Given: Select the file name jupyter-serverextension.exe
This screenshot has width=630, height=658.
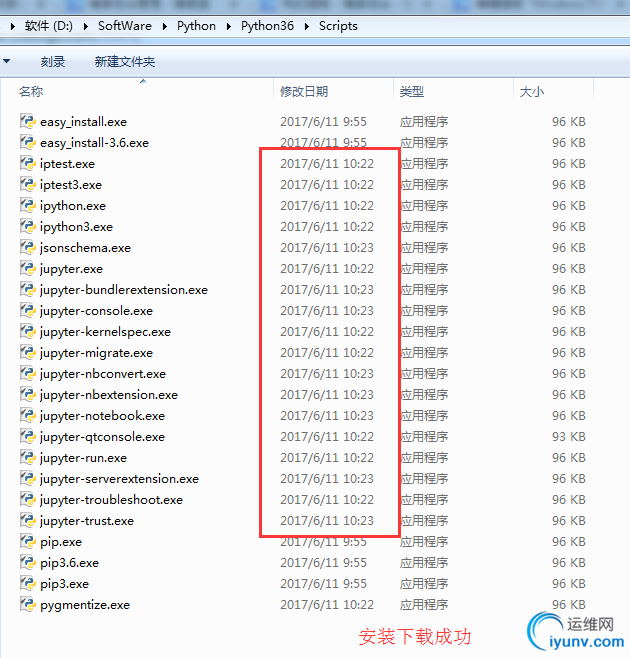Looking at the screenshot, I should 119,478.
